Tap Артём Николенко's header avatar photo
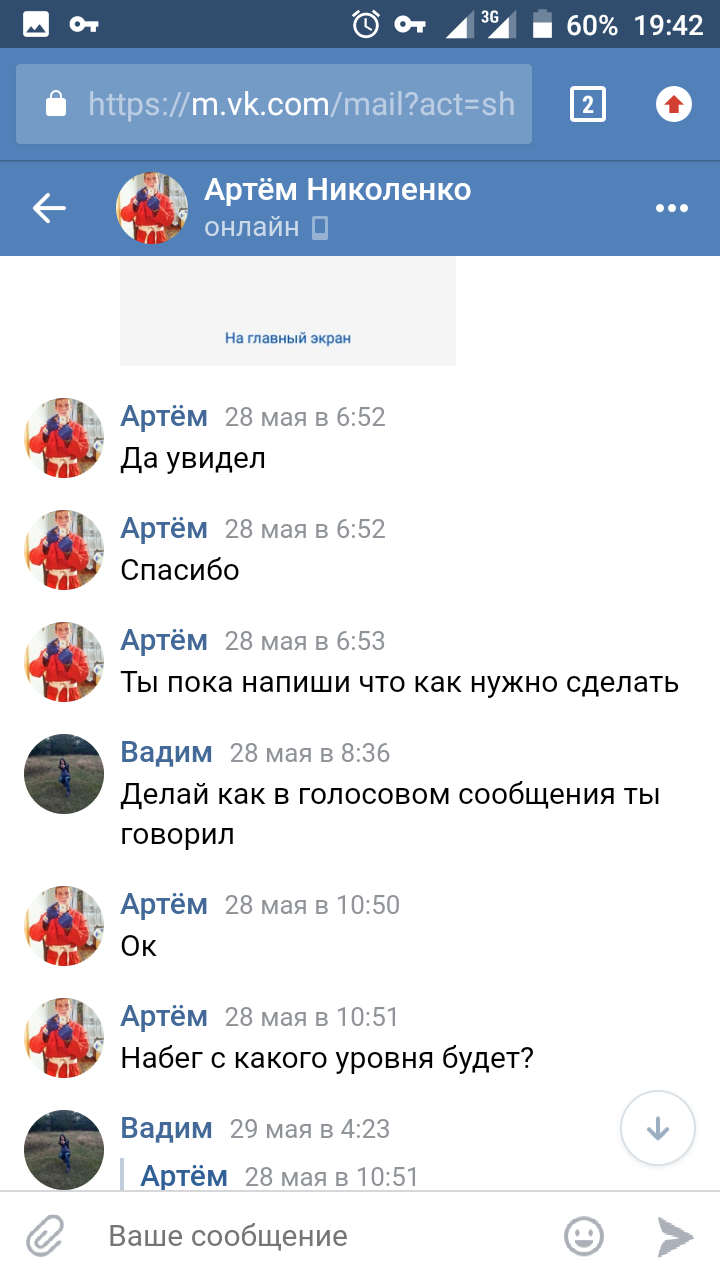This screenshot has height=1280, width=720. [153, 208]
